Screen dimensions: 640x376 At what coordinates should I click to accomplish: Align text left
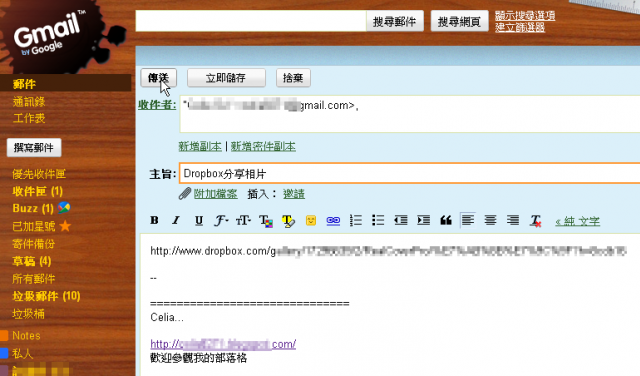click(468, 220)
